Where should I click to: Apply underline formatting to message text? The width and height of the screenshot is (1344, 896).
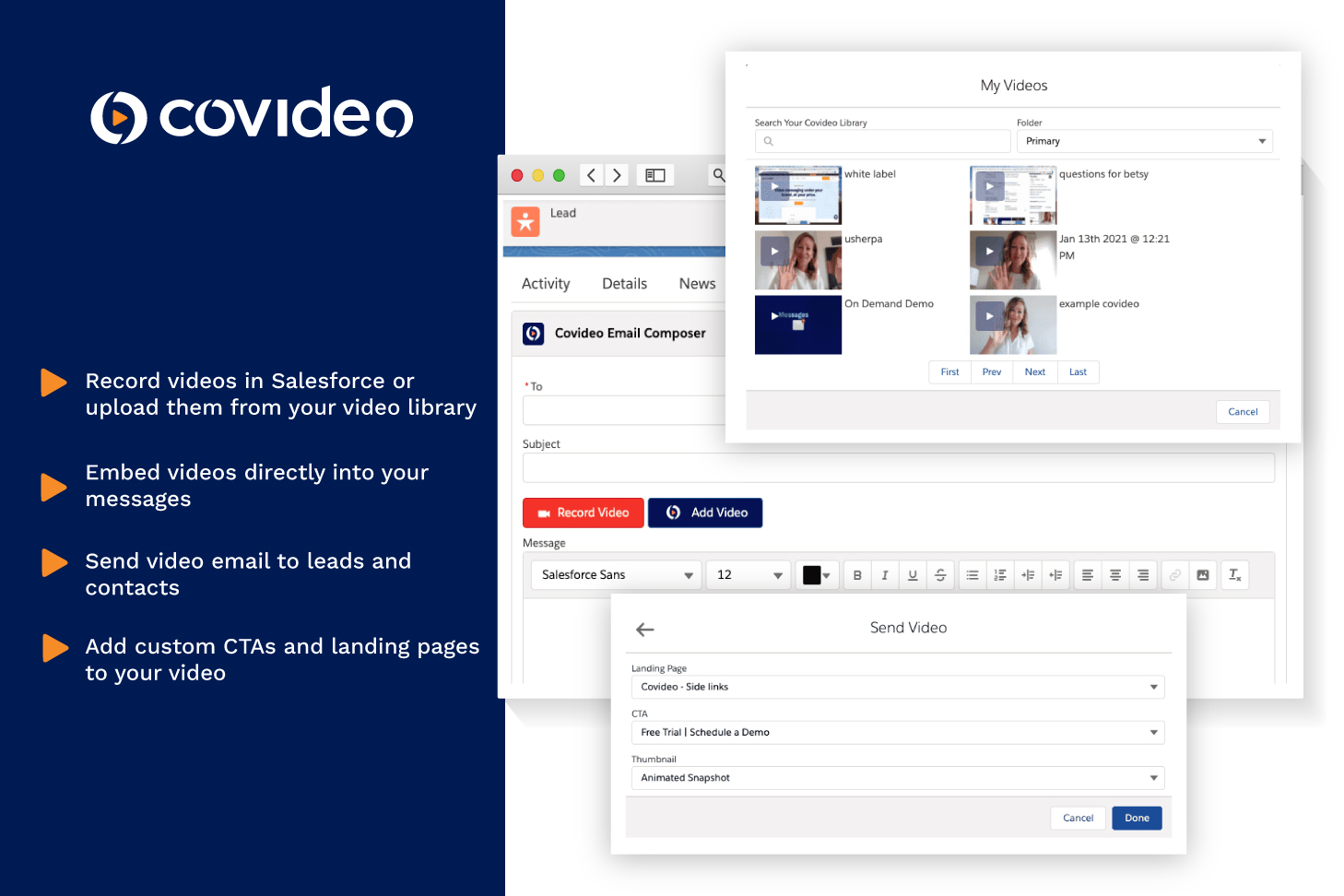pos(913,575)
